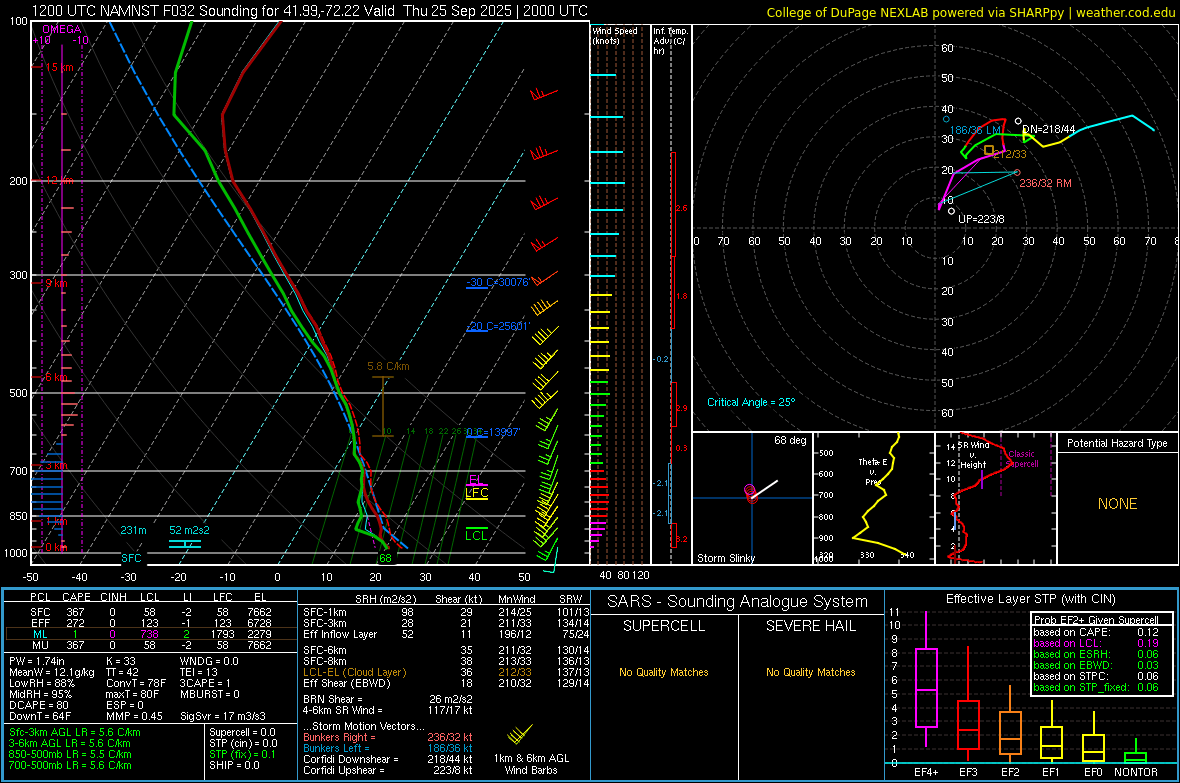Select the highlighted ML parcel row
The image size is (1180, 783).
tap(151, 634)
